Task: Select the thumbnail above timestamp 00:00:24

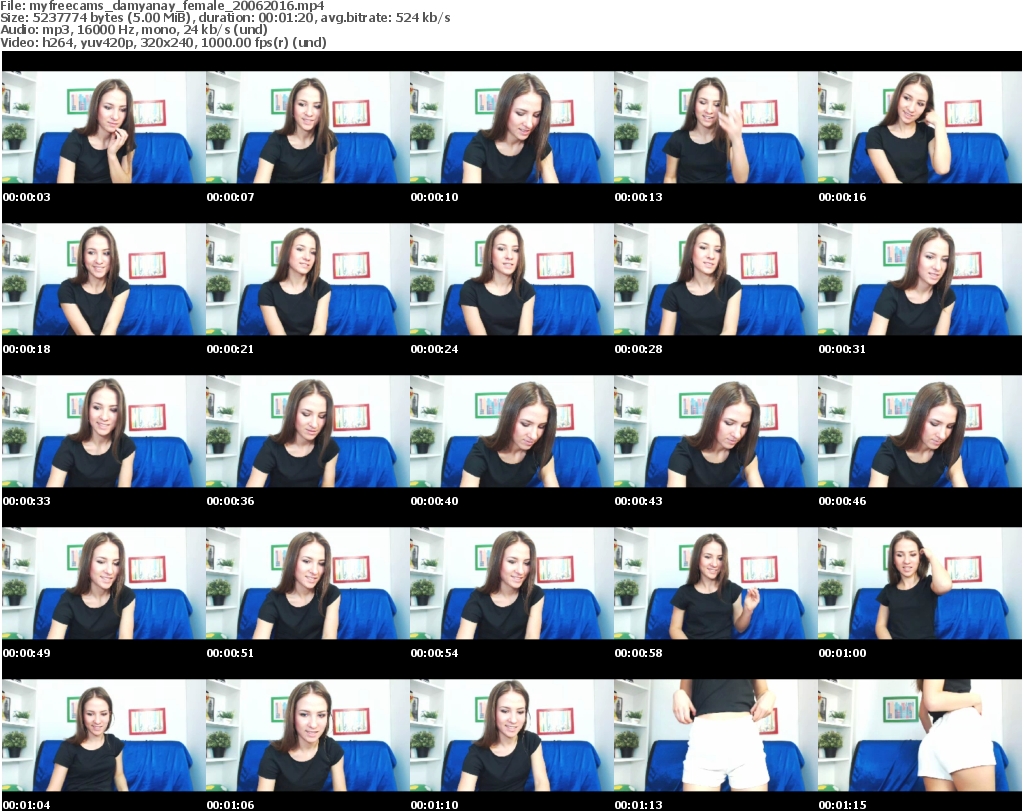Action: (x=512, y=279)
